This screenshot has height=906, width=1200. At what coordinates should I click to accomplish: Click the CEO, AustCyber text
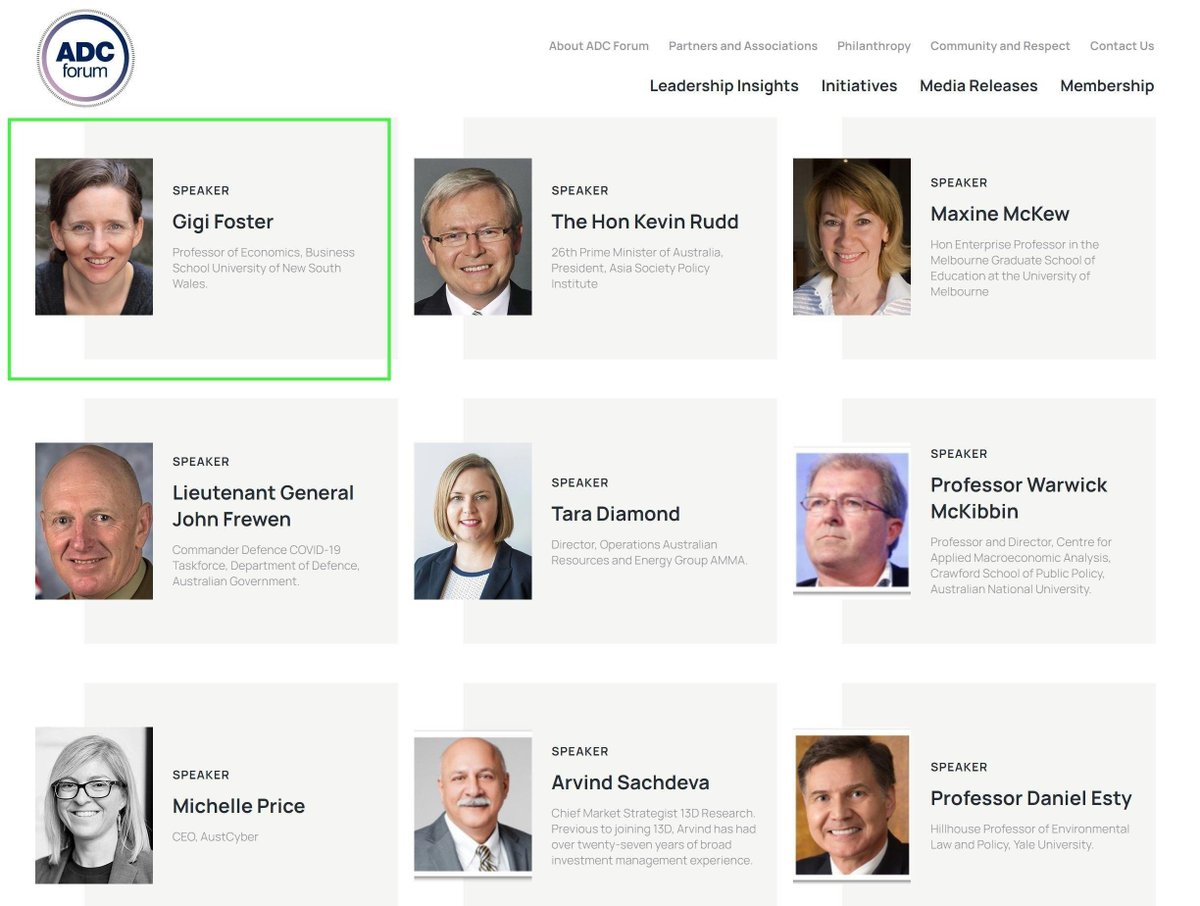pos(215,837)
